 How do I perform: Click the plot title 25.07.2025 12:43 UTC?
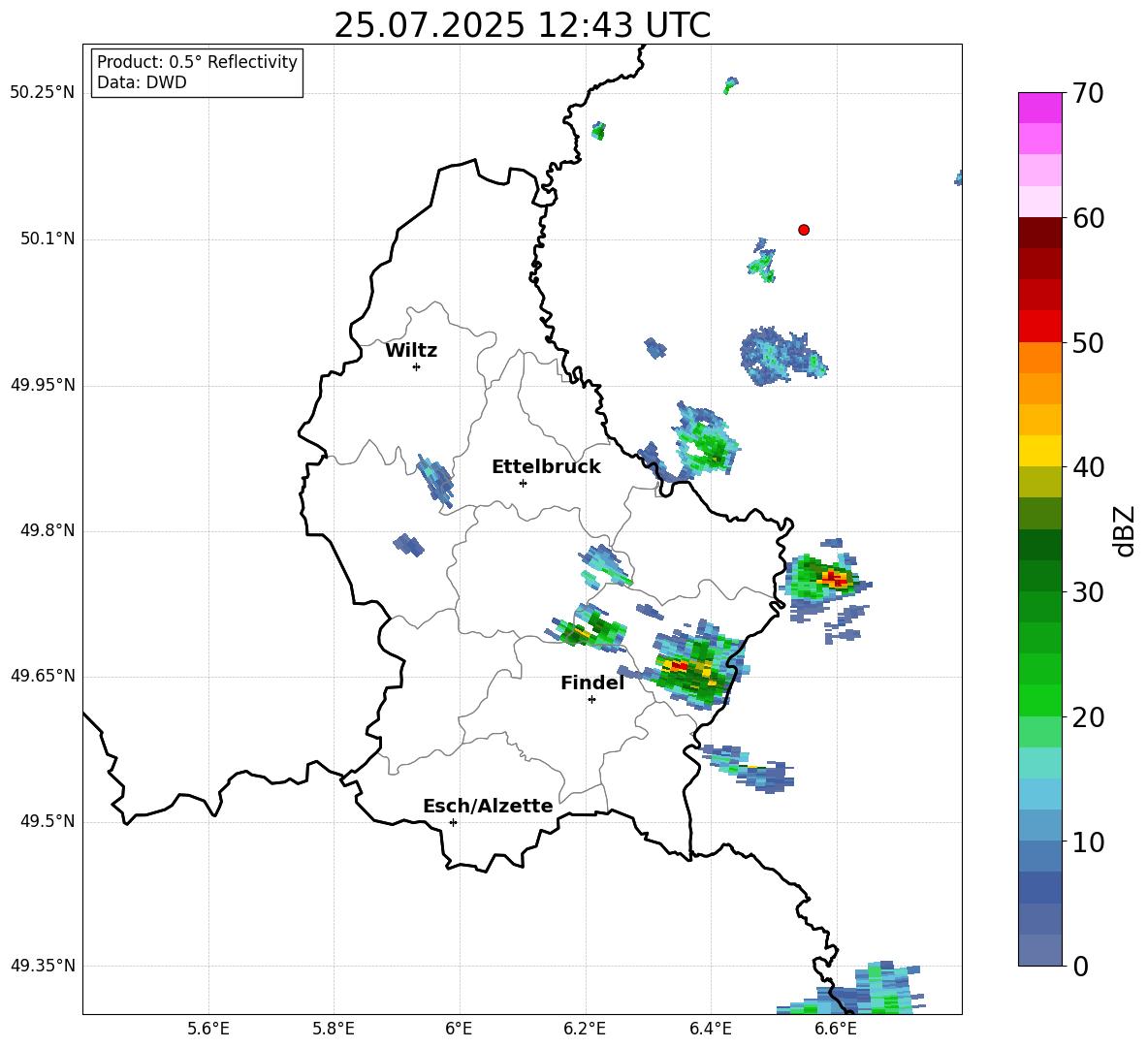click(x=522, y=25)
